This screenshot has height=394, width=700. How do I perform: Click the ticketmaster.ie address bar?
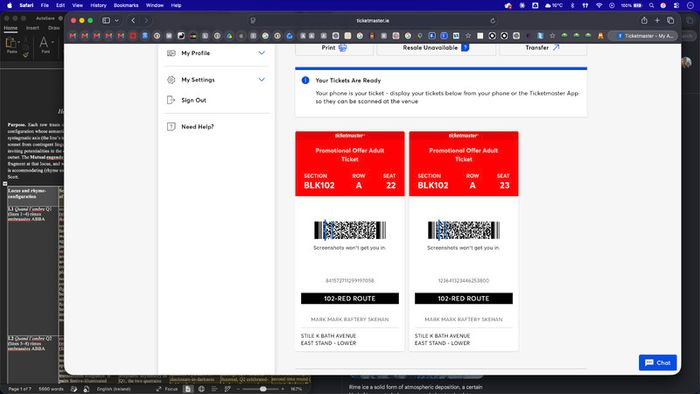(x=373, y=21)
